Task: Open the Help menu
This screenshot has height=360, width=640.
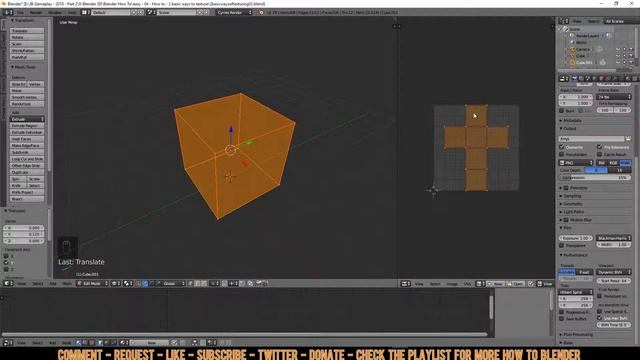Action: point(72,12)
